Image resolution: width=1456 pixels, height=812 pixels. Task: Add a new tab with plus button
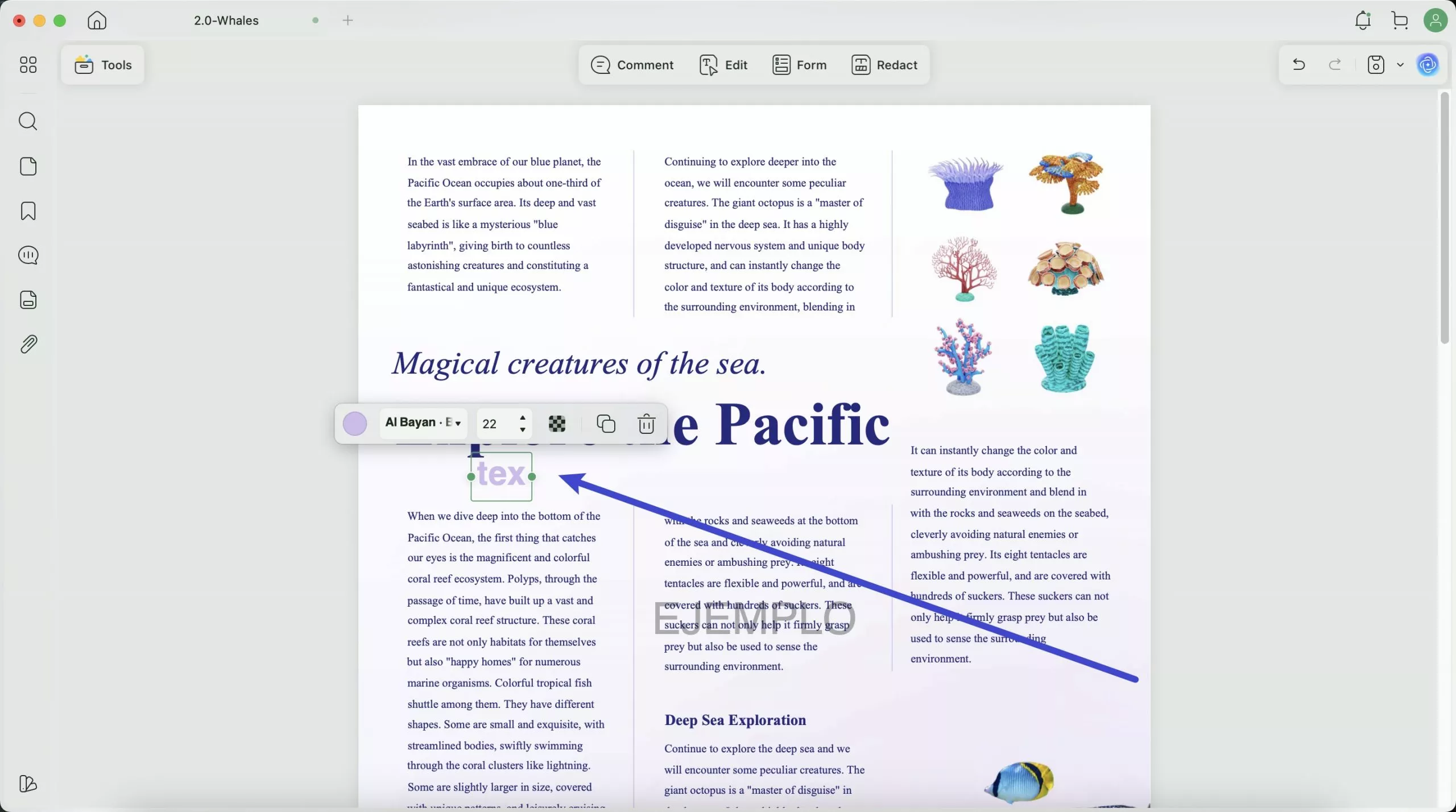coord(348,20)
